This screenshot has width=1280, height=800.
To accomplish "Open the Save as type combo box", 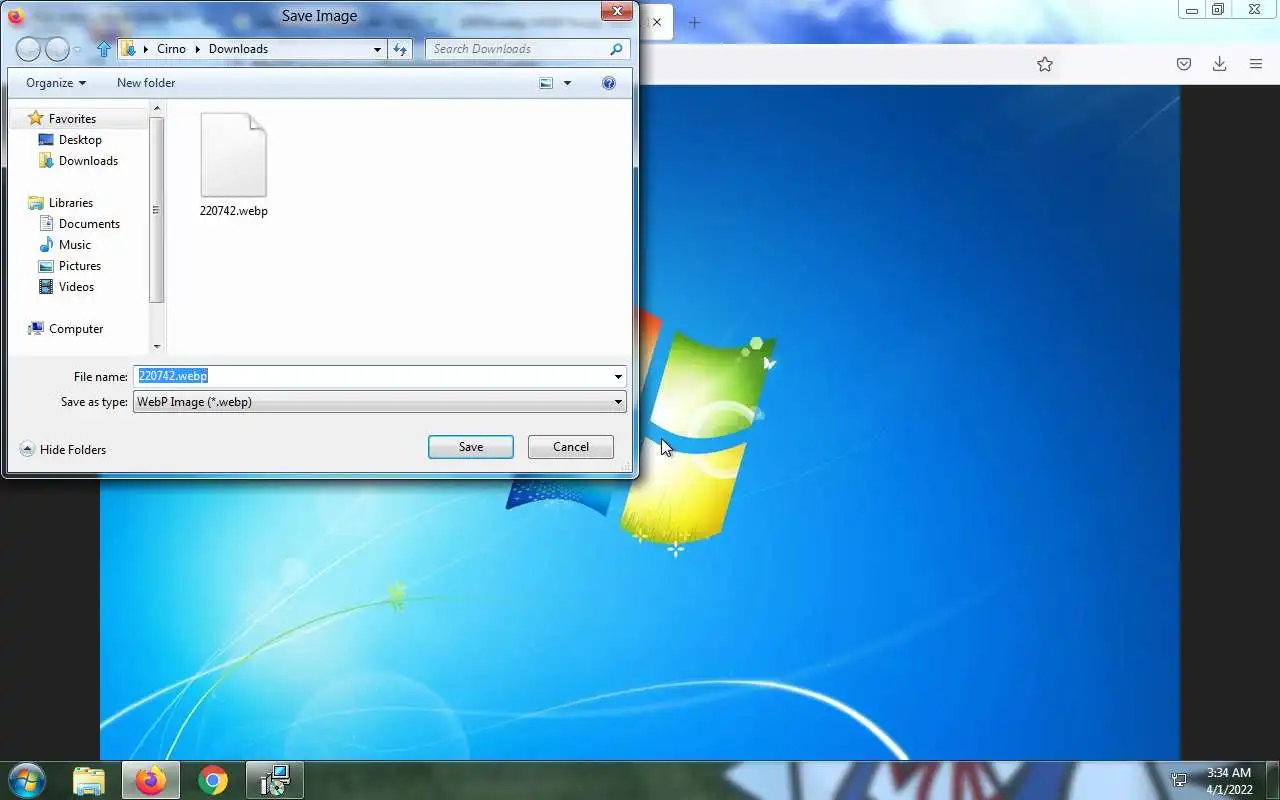I will (380, 402).
